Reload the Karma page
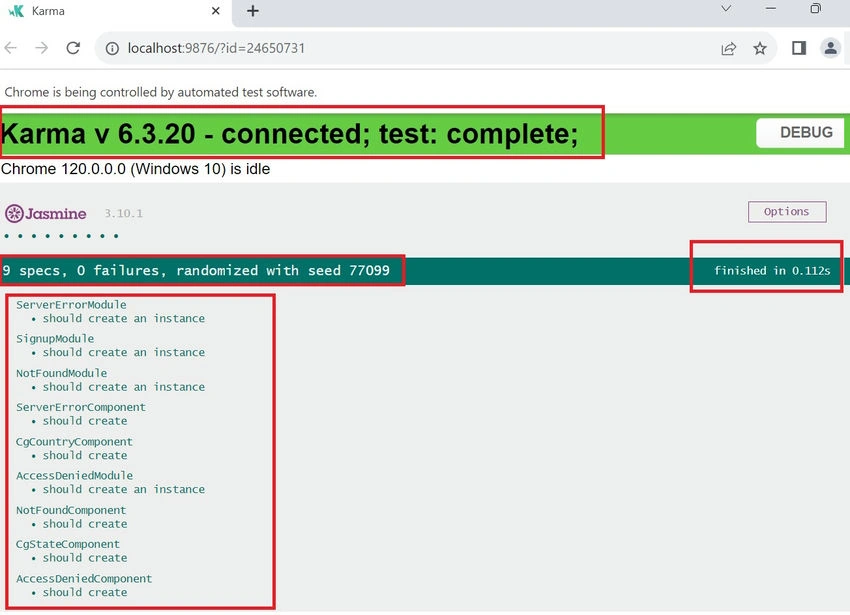The width and height of the screenshot is (850, 615). 73,48
